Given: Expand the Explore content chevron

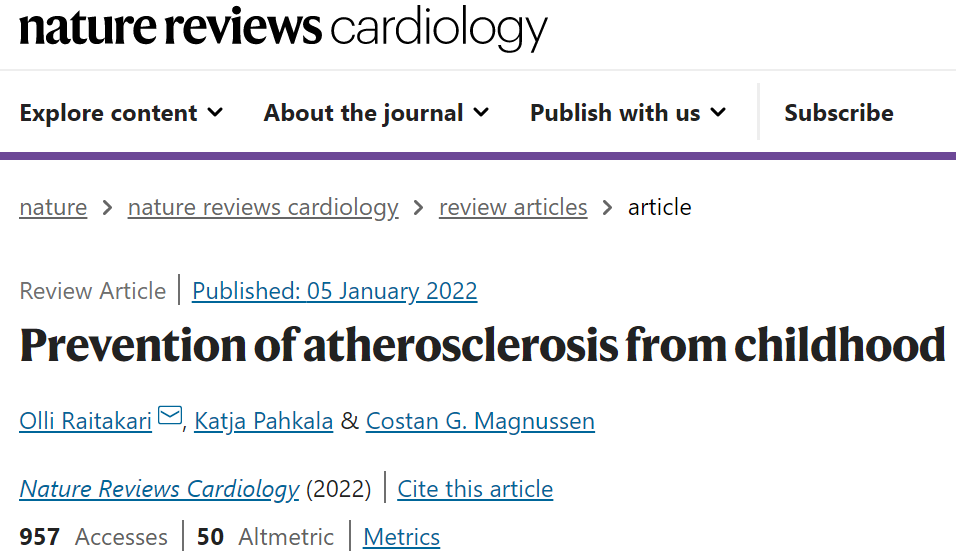Looking at the screenshot, I should 215,112.
